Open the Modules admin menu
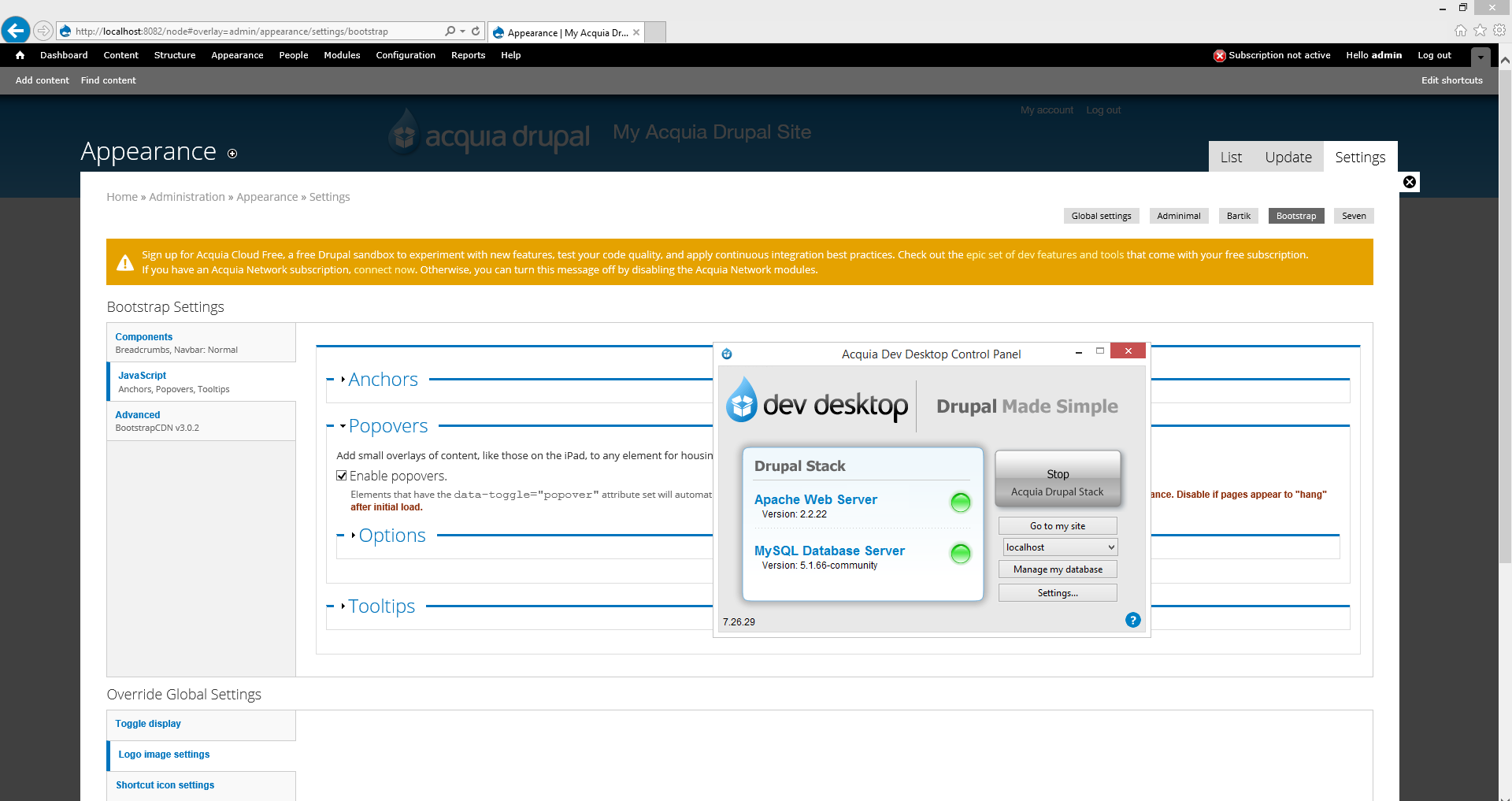 click(342, 55)
